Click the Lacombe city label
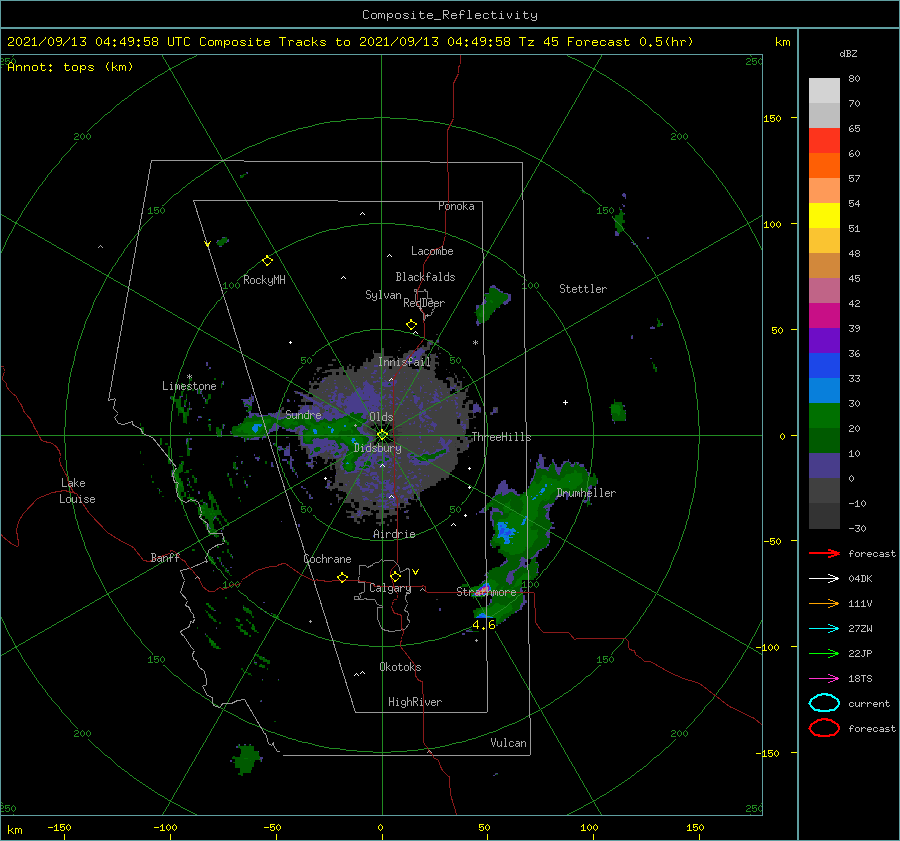Image resolution: width=900 pixels, height=841 pixels. pos(432,251)
